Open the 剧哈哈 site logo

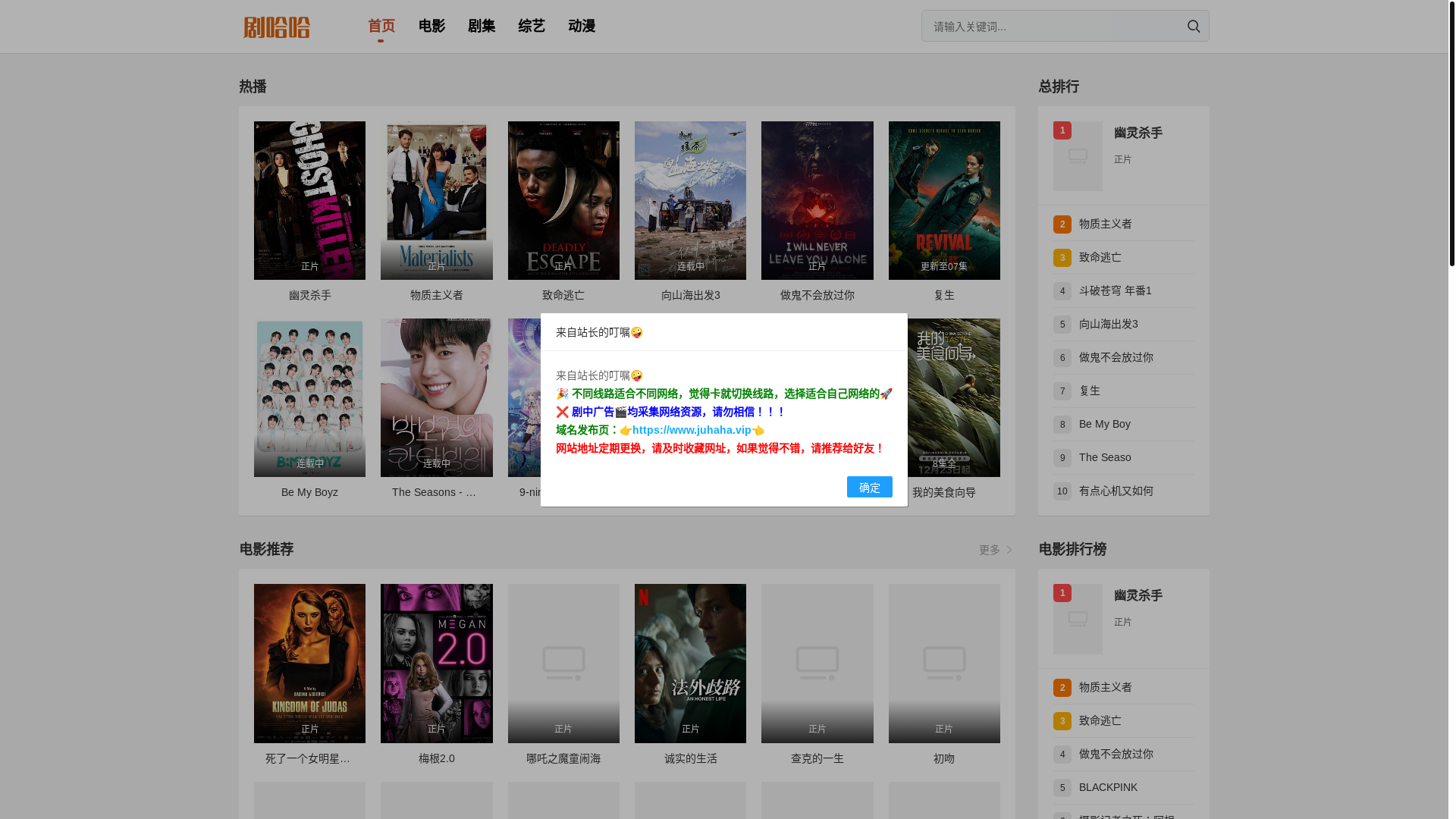click(x=277, y=27)
